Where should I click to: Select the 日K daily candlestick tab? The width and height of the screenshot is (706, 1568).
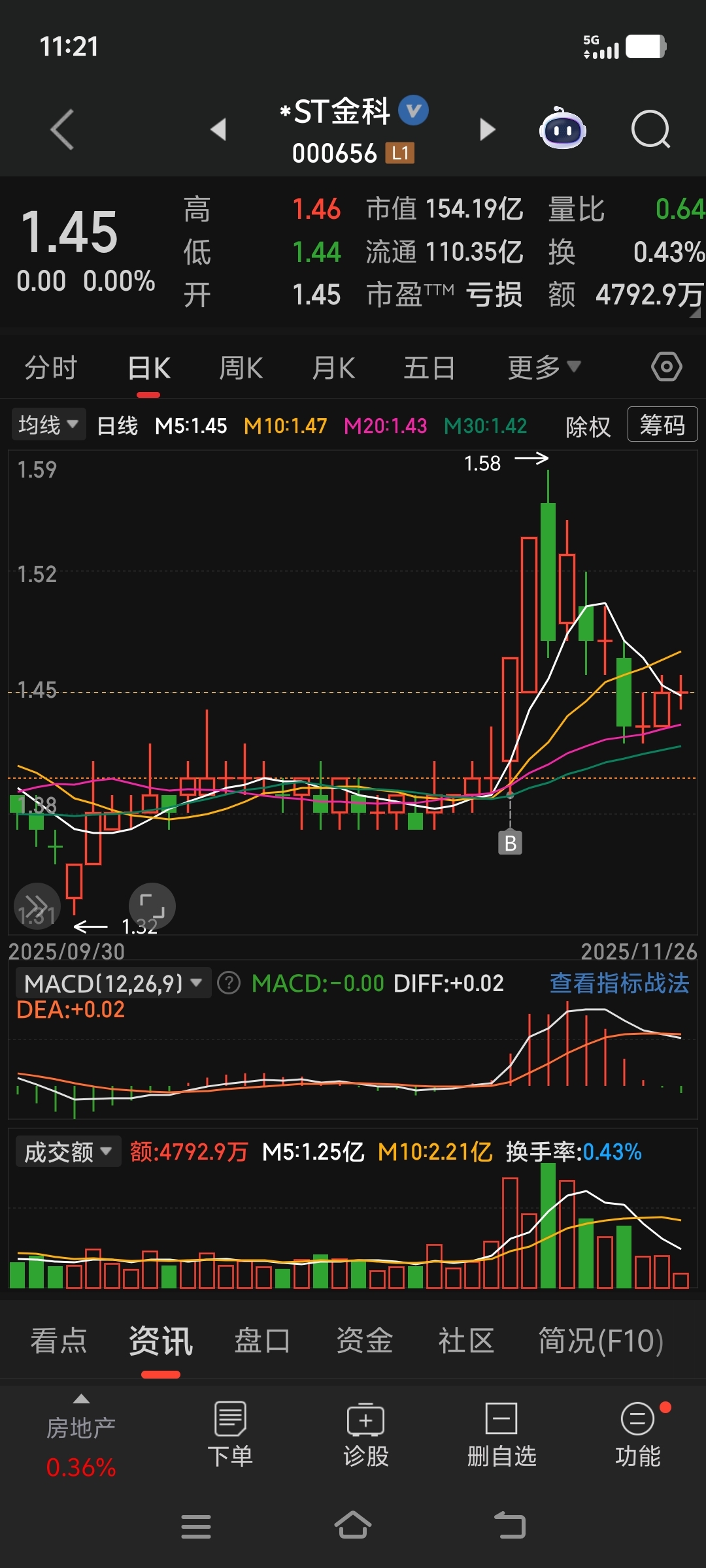148,368
